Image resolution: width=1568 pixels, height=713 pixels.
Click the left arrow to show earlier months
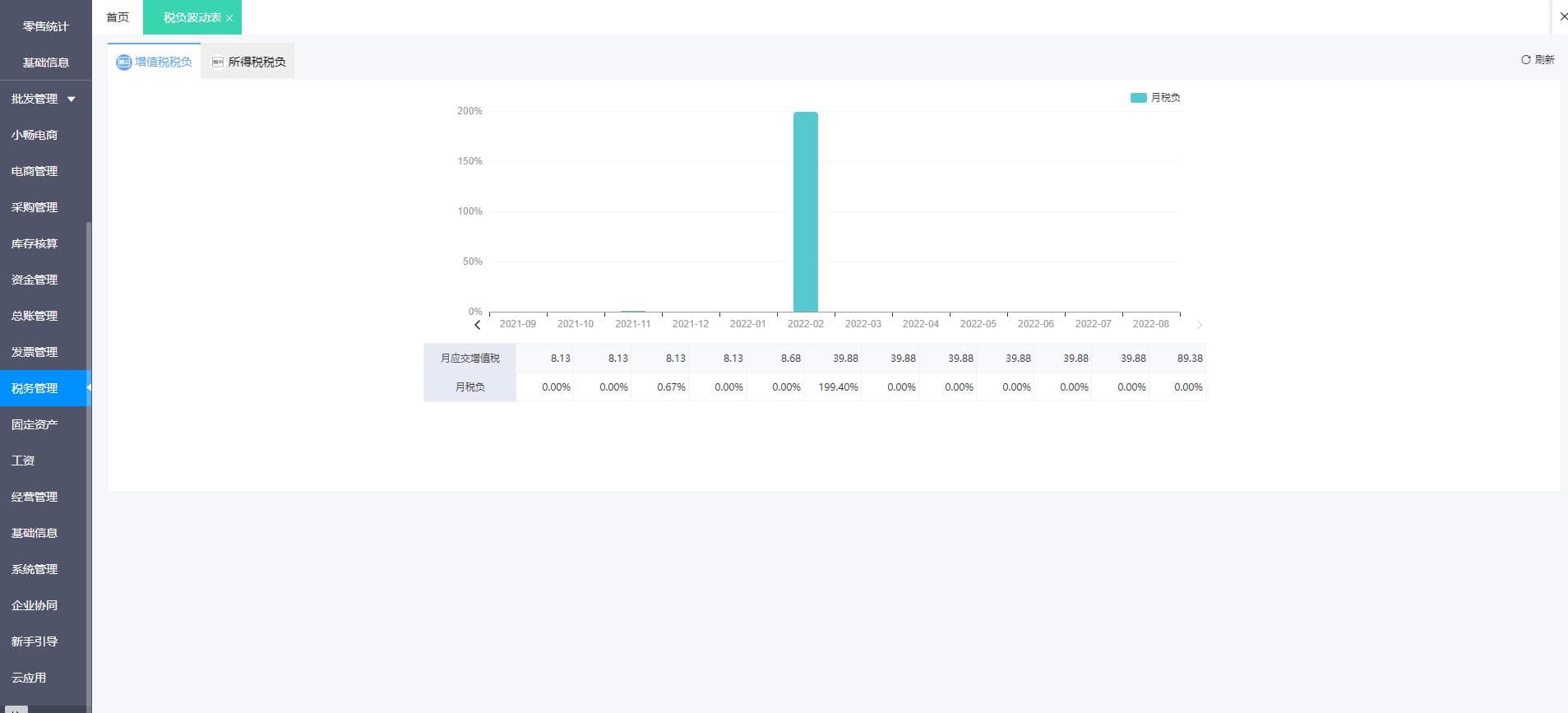pos(477,325)
